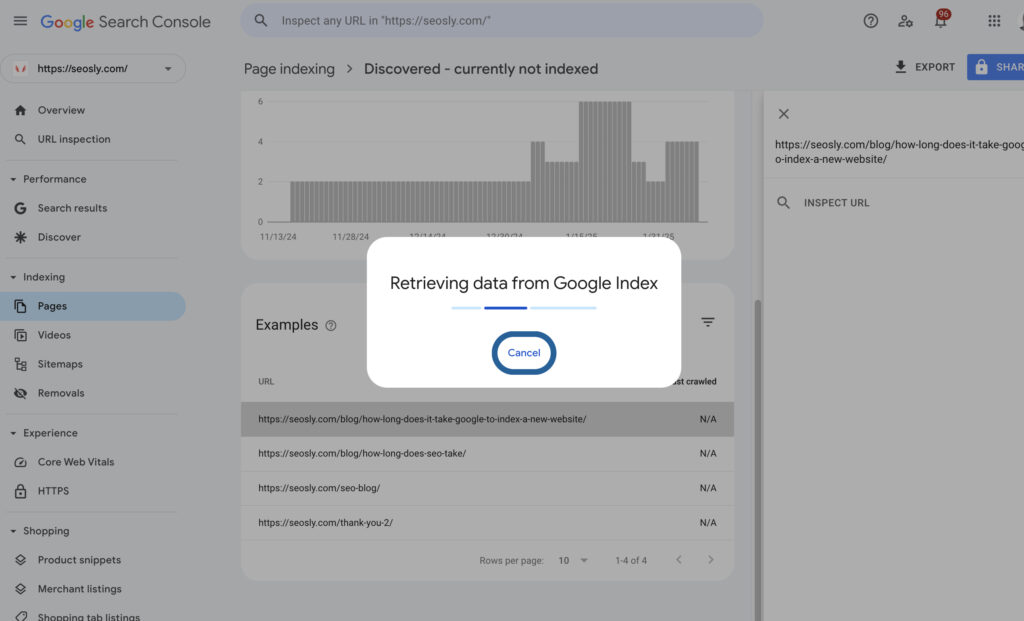The height and width of the screenshot is (621, 1024).
Task: Cancel retrieving data from Google Index
Action: click(523, 353)
